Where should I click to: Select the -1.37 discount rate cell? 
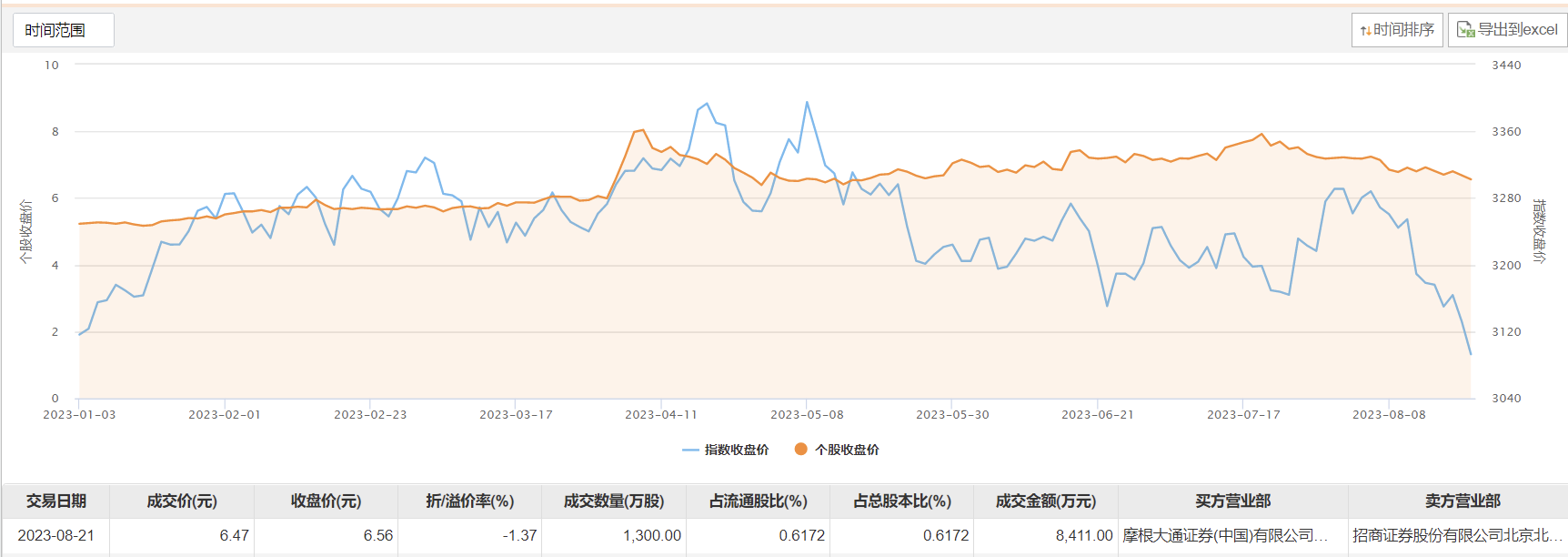pos(470,535)
